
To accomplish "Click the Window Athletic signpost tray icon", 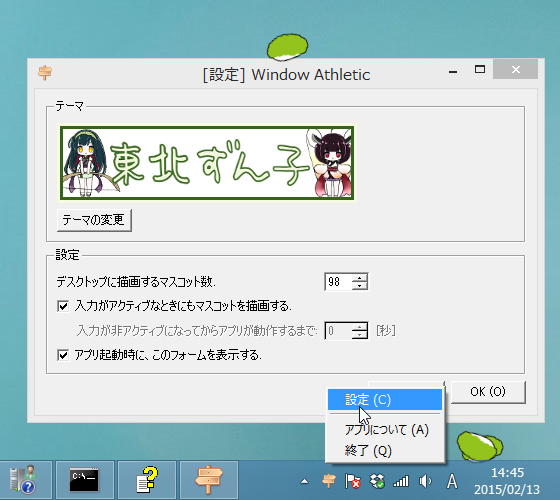I will point(329,481).
